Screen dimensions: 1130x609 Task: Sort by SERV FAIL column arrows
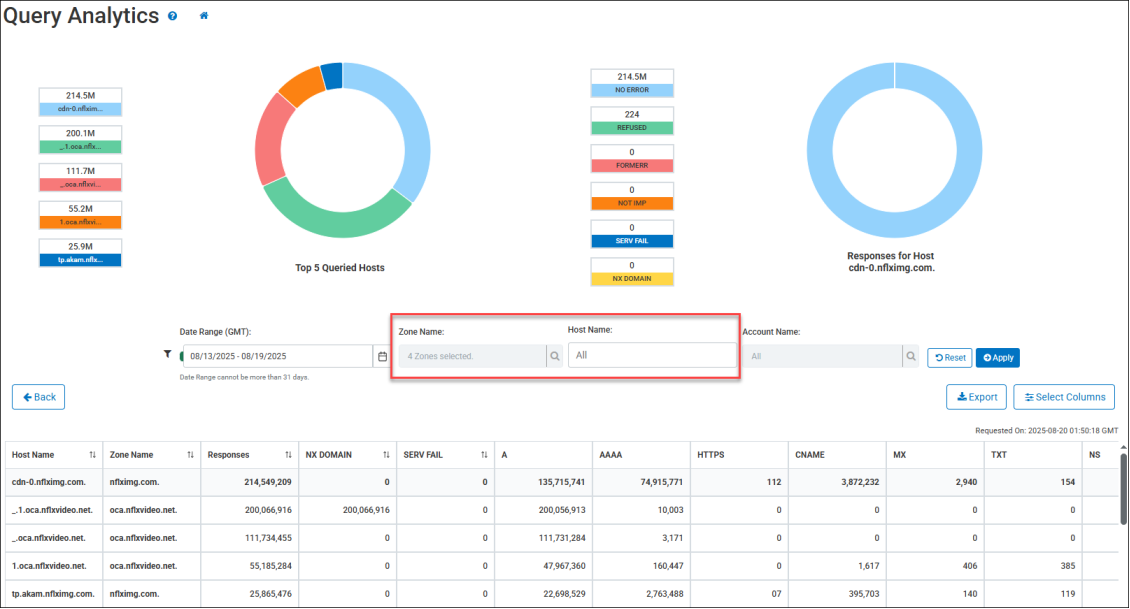pyautogui.click(x=484, y=455)
